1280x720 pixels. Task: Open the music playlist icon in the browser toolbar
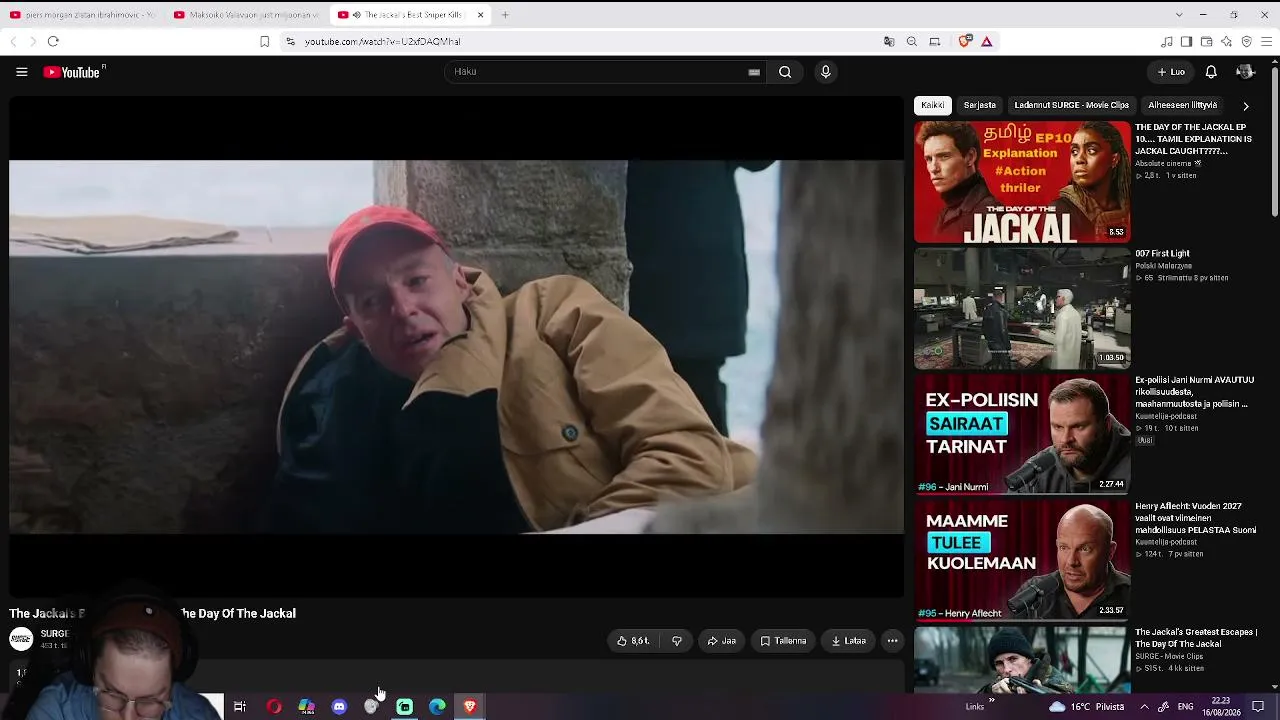[x=1167, y=41]
